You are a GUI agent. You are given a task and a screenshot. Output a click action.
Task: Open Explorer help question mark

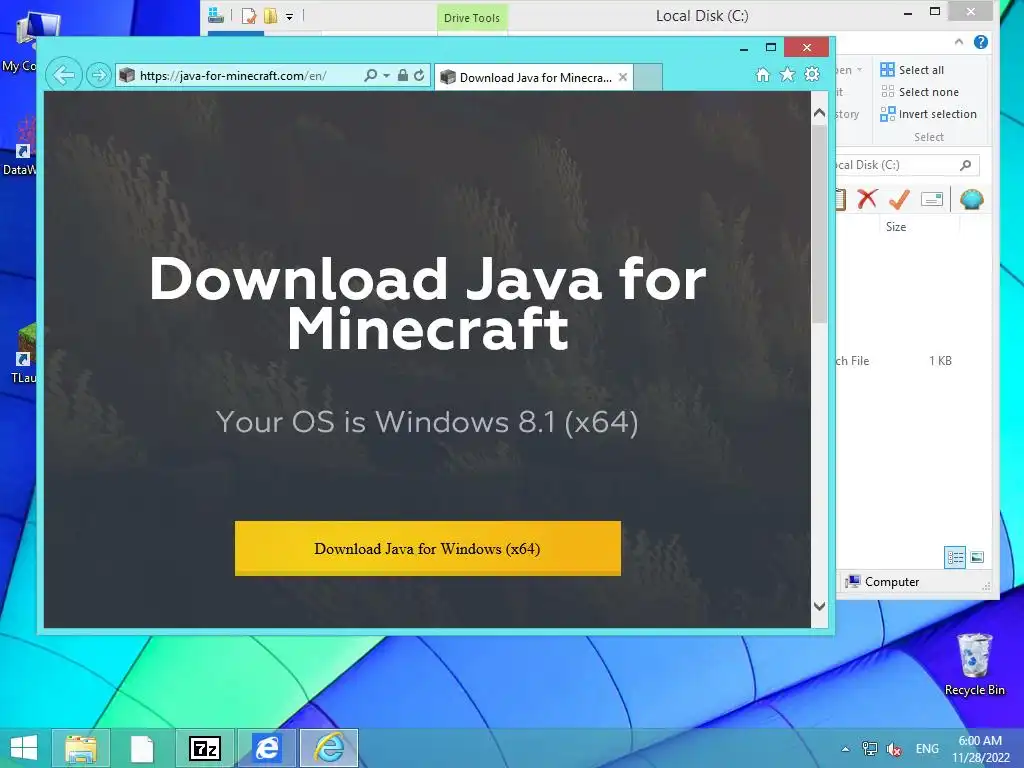point(980,42)
